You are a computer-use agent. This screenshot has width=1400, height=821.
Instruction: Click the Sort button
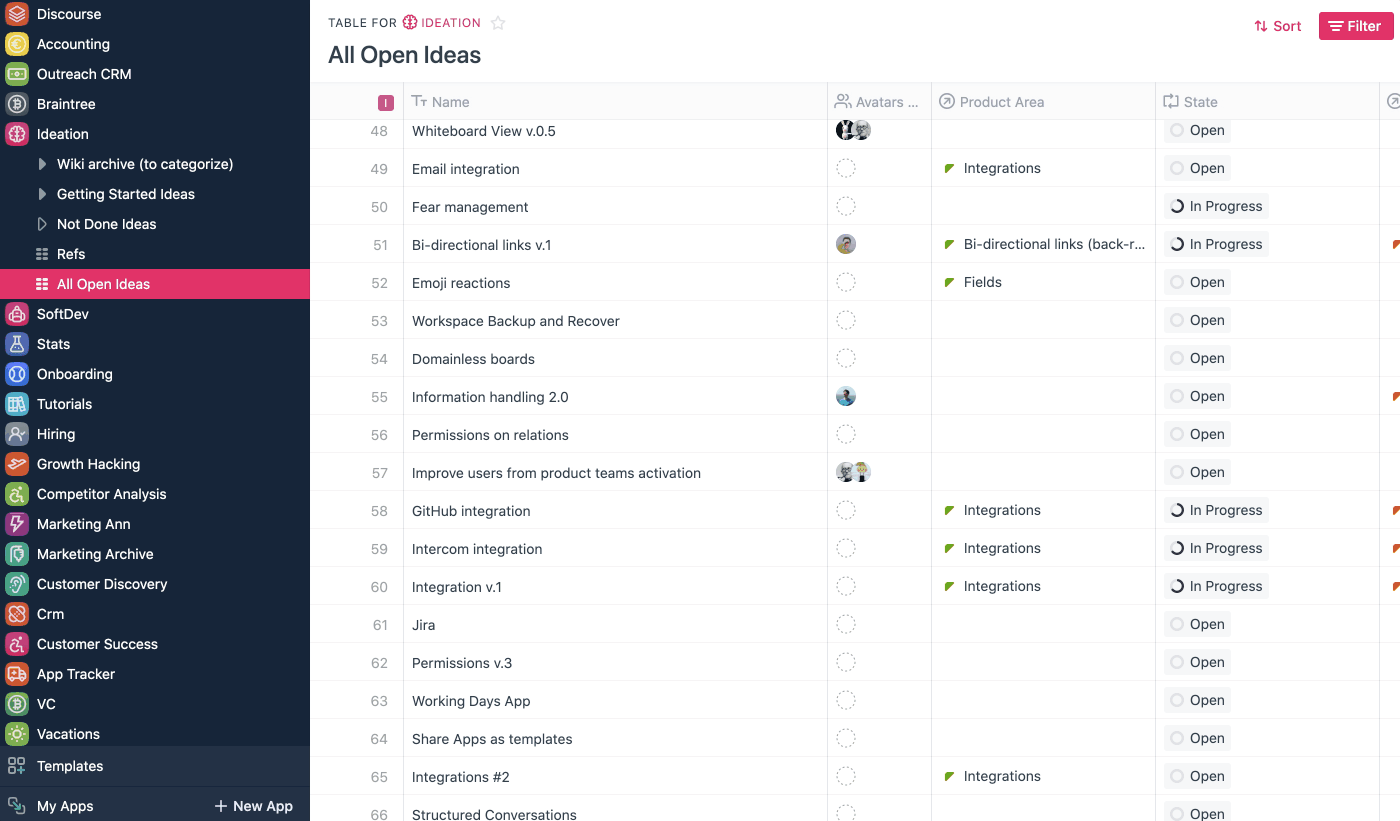(x=1278, y=26)
